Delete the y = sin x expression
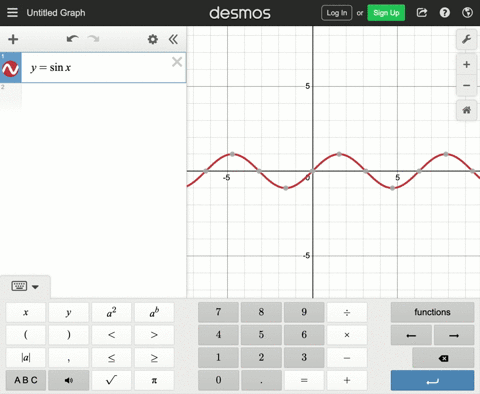The image size is (480, 394). point(177,62)
